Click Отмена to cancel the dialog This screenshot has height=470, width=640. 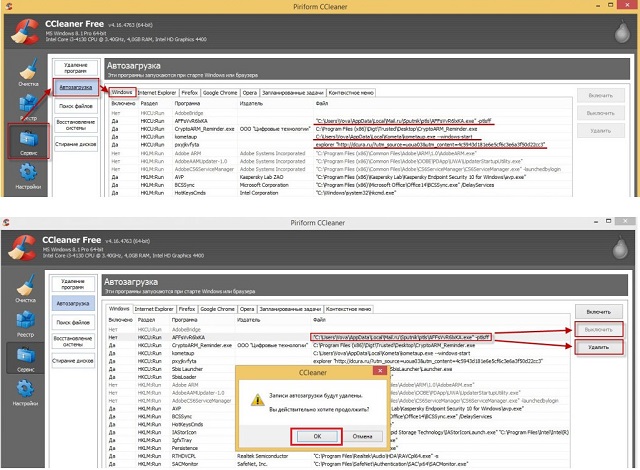click(x=362, y=437)
